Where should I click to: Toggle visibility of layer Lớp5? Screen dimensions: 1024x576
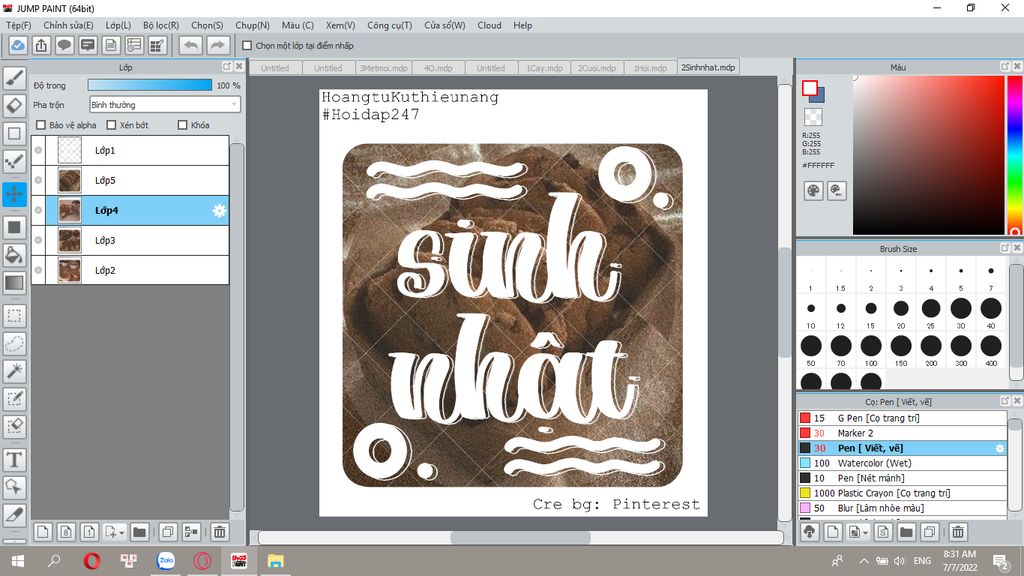coord(39,180)
